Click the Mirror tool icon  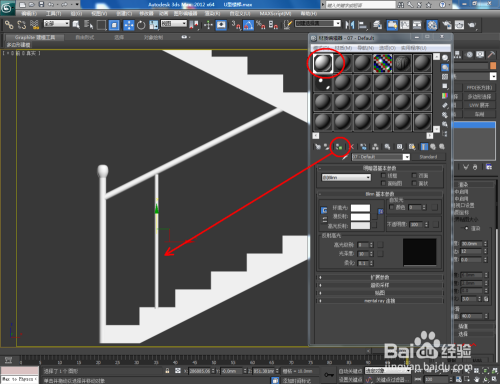[x=350, y=25]
